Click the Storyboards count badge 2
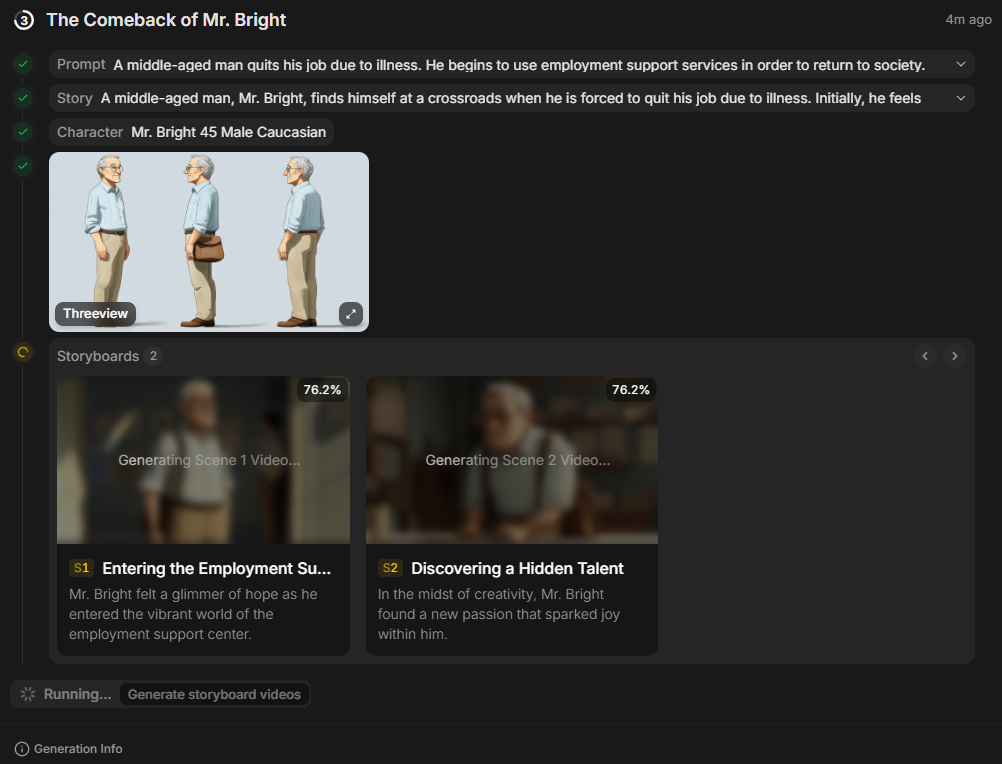Viewport: 1002px width, 764px height. [153, 356]
